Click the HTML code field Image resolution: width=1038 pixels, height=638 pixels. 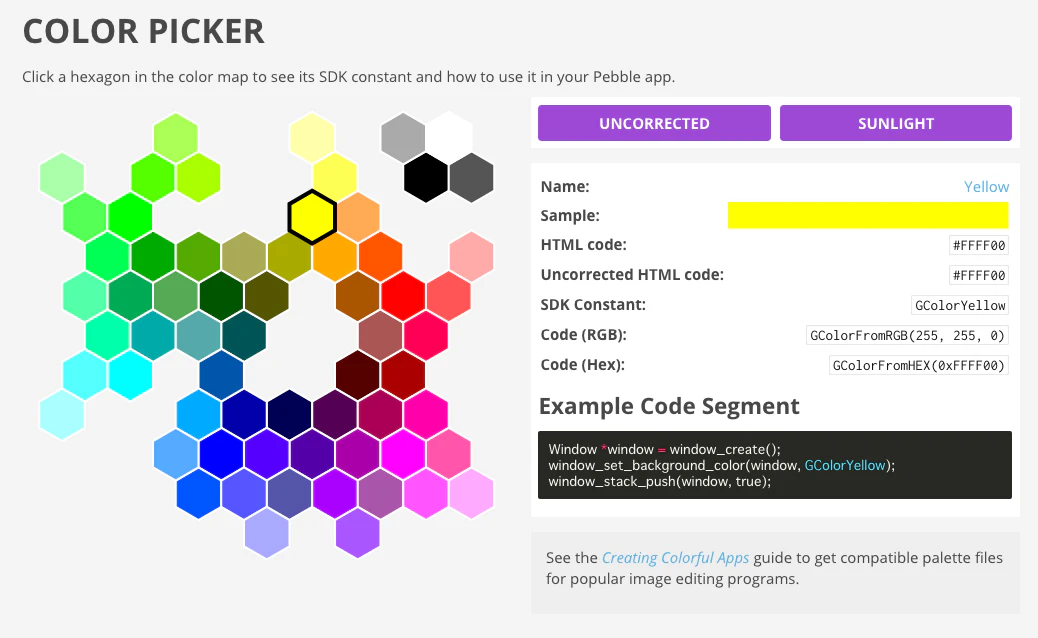click(x=979, y=246)
